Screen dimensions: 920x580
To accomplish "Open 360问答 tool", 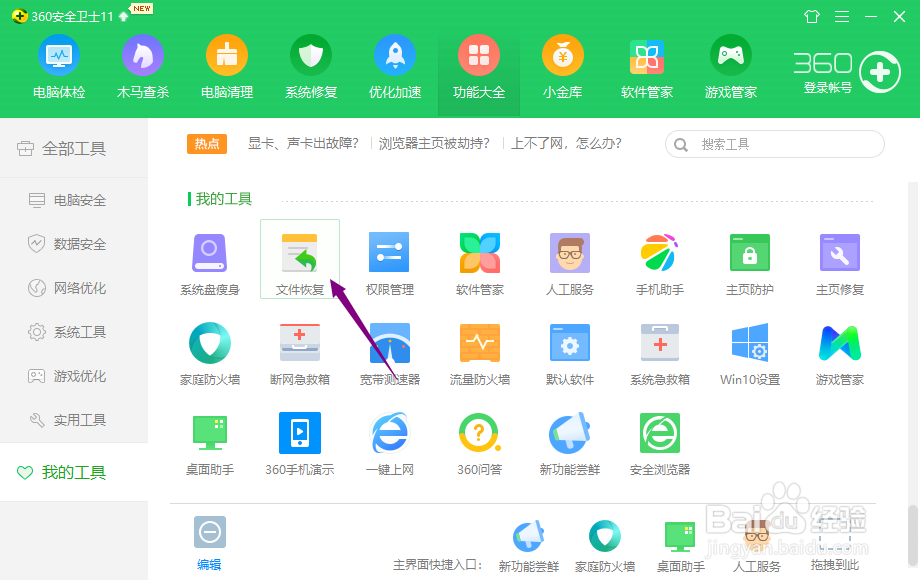I will [x=479, y=444].
